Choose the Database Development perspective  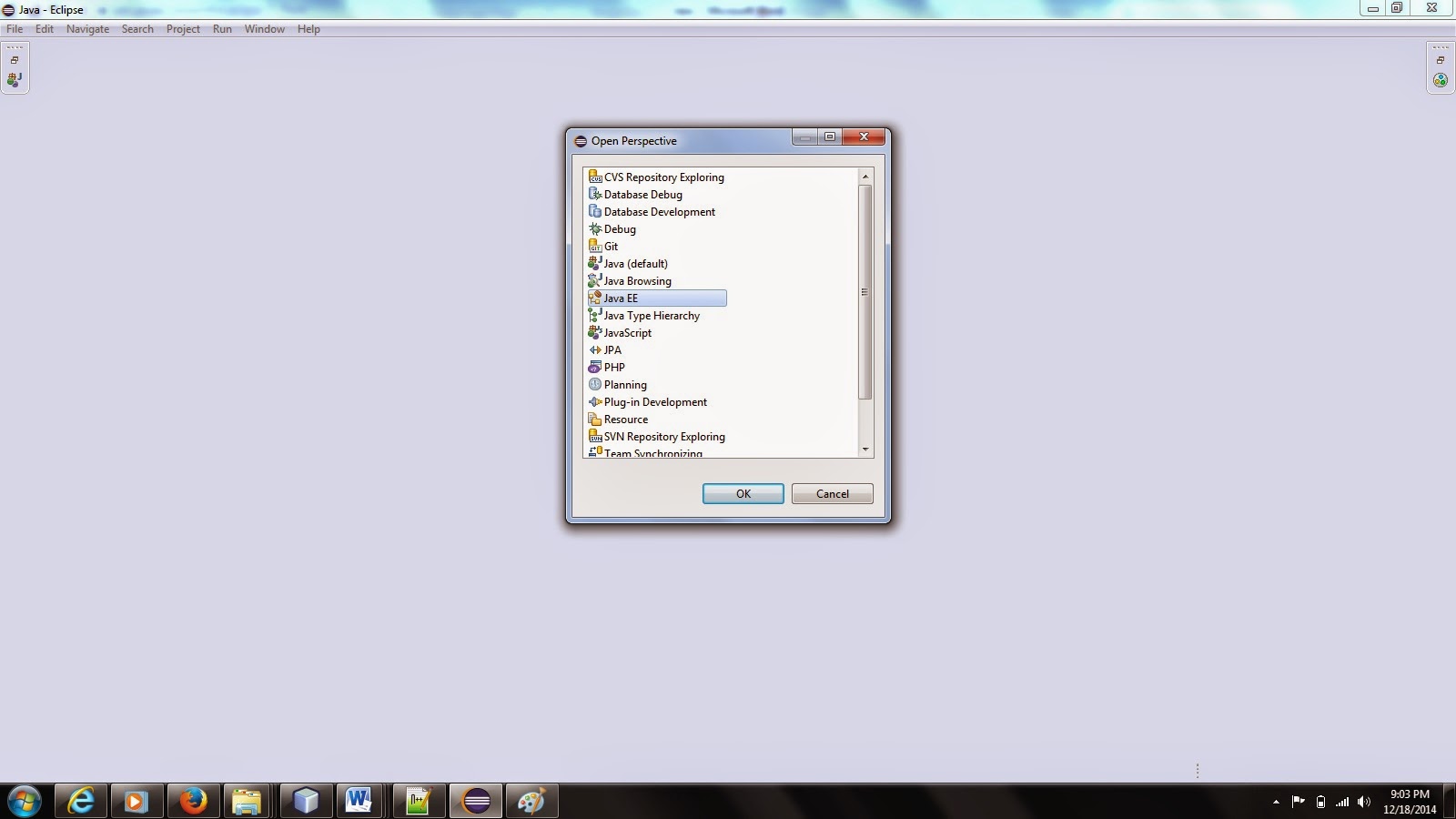click(652, 212)
